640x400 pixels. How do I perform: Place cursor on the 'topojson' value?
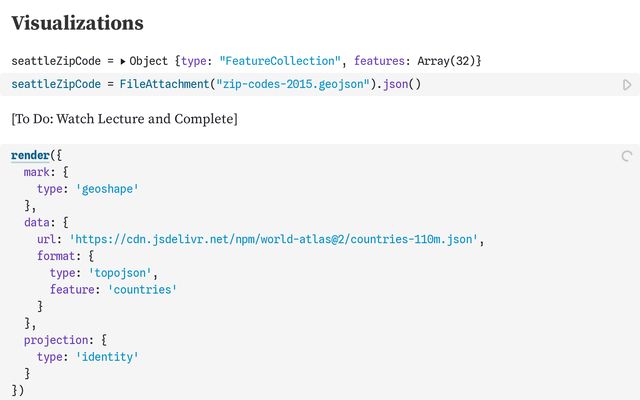pos(121,273)
